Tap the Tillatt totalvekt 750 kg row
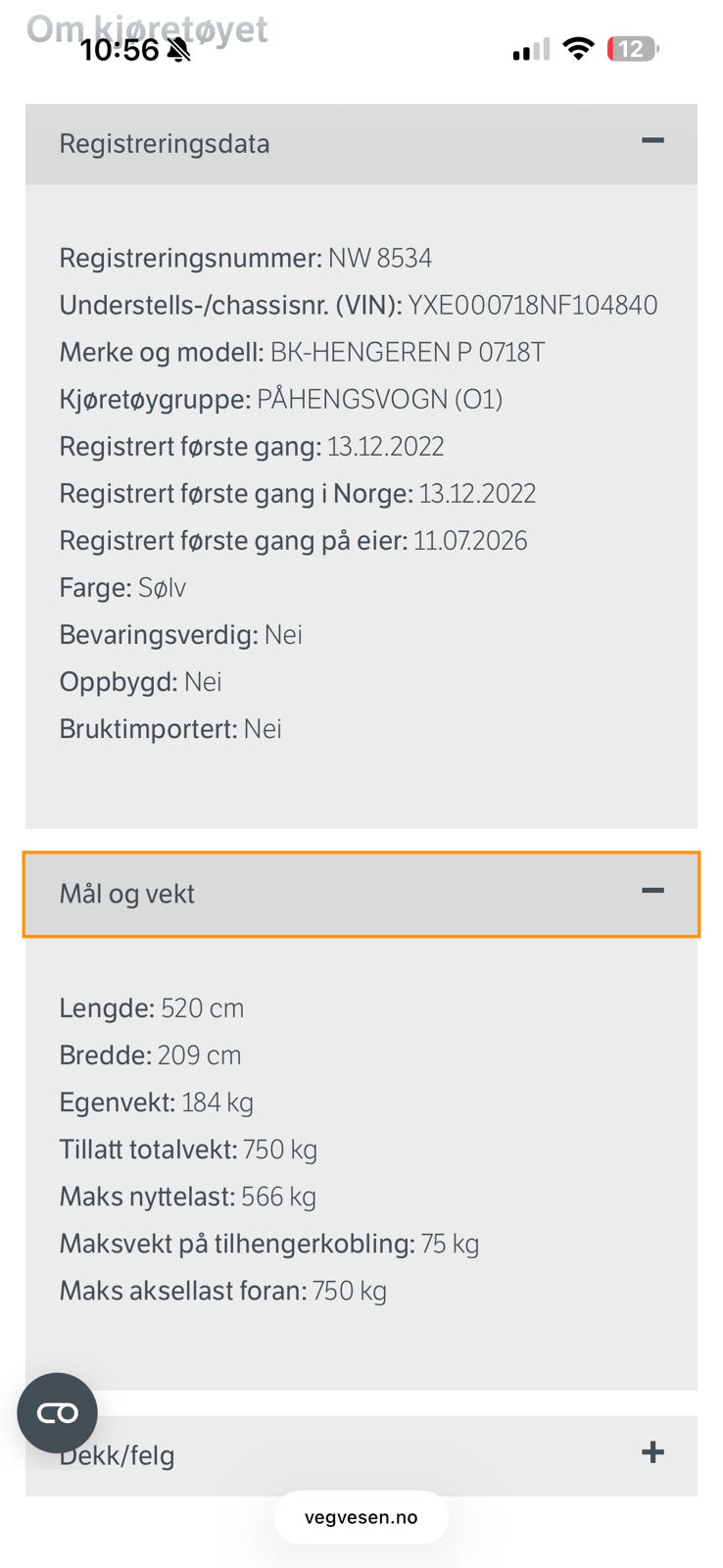This screenshot has height=1568, width=723. 188,1150
